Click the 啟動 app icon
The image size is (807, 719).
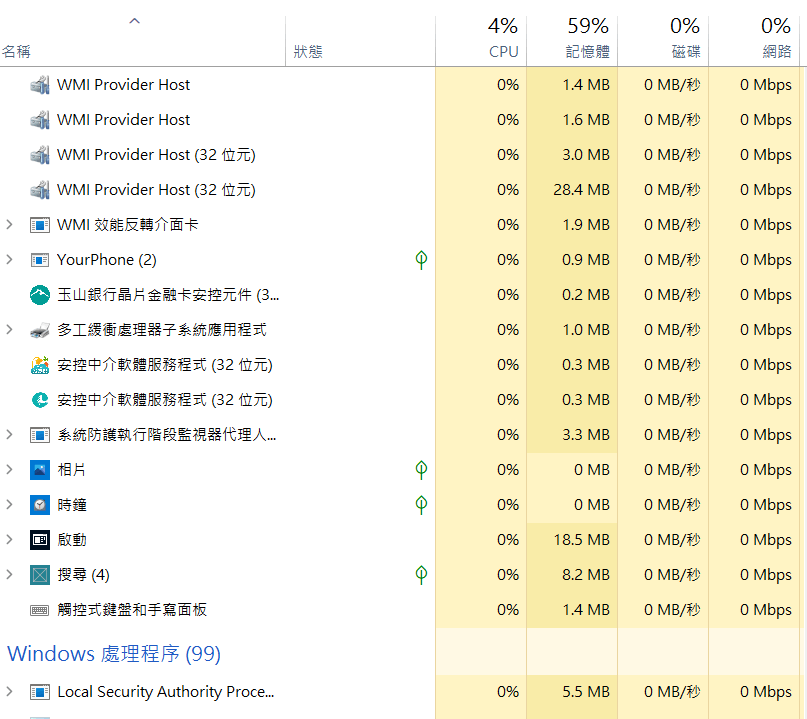tap(40, 540)
